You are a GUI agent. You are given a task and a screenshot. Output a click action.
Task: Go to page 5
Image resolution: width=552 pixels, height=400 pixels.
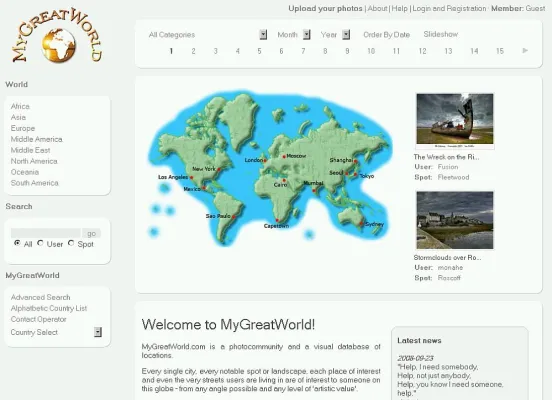tap(259, 51)
